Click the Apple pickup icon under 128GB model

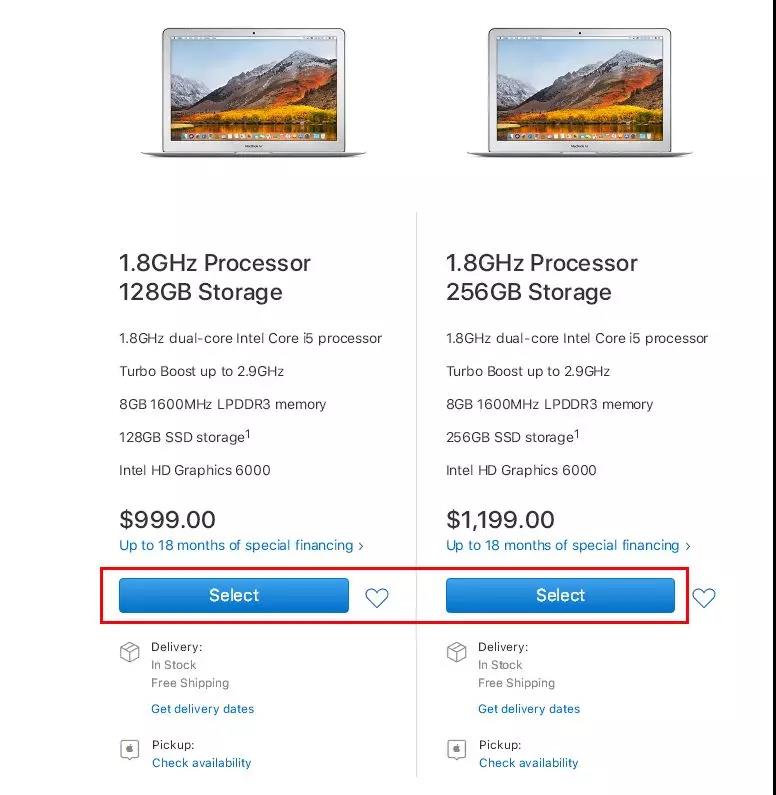[129, 749]
